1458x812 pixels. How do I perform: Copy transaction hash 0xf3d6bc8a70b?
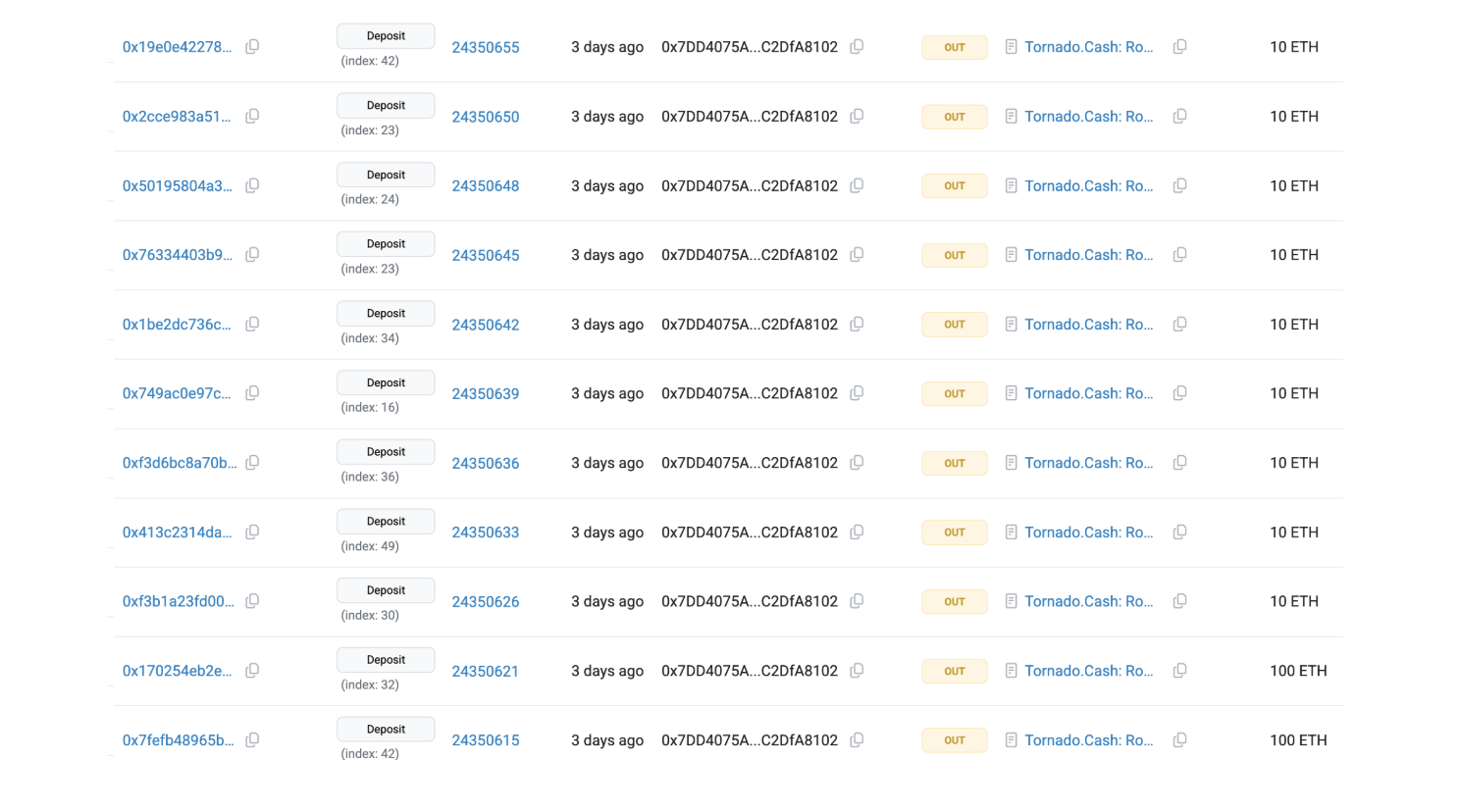(252, 463)
